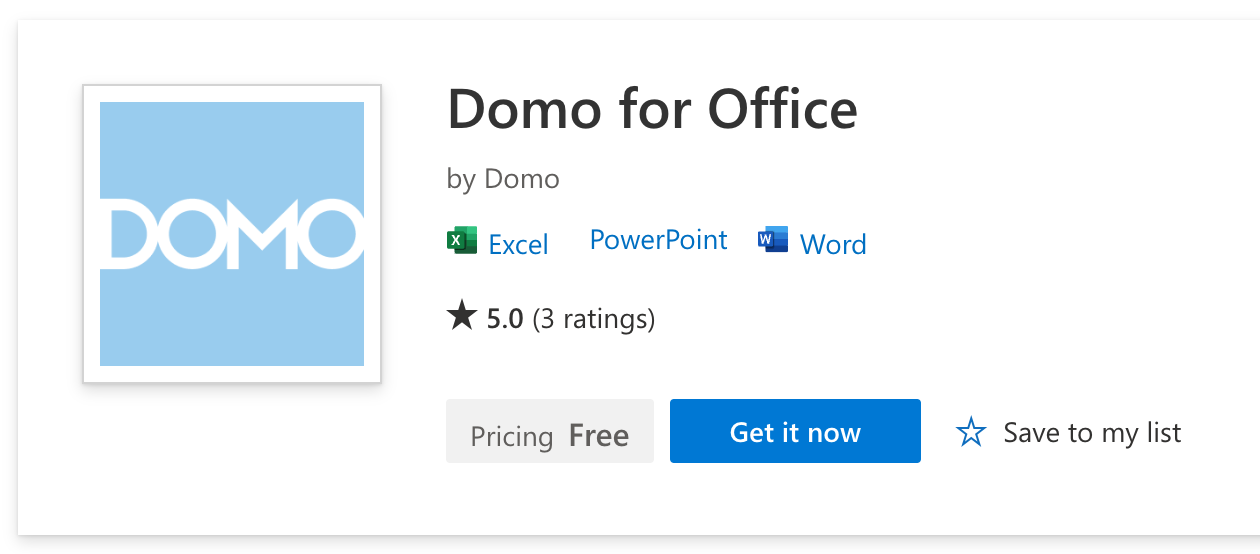
Task: Click the Save to my list text
Action: click(x=1092, y=433)
